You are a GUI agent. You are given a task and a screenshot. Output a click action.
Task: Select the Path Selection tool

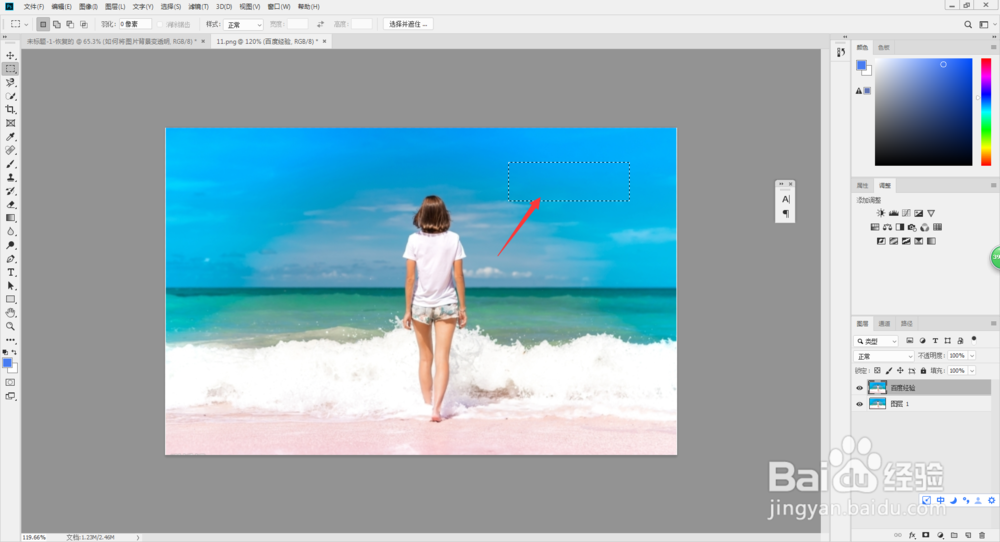(10, 286)
